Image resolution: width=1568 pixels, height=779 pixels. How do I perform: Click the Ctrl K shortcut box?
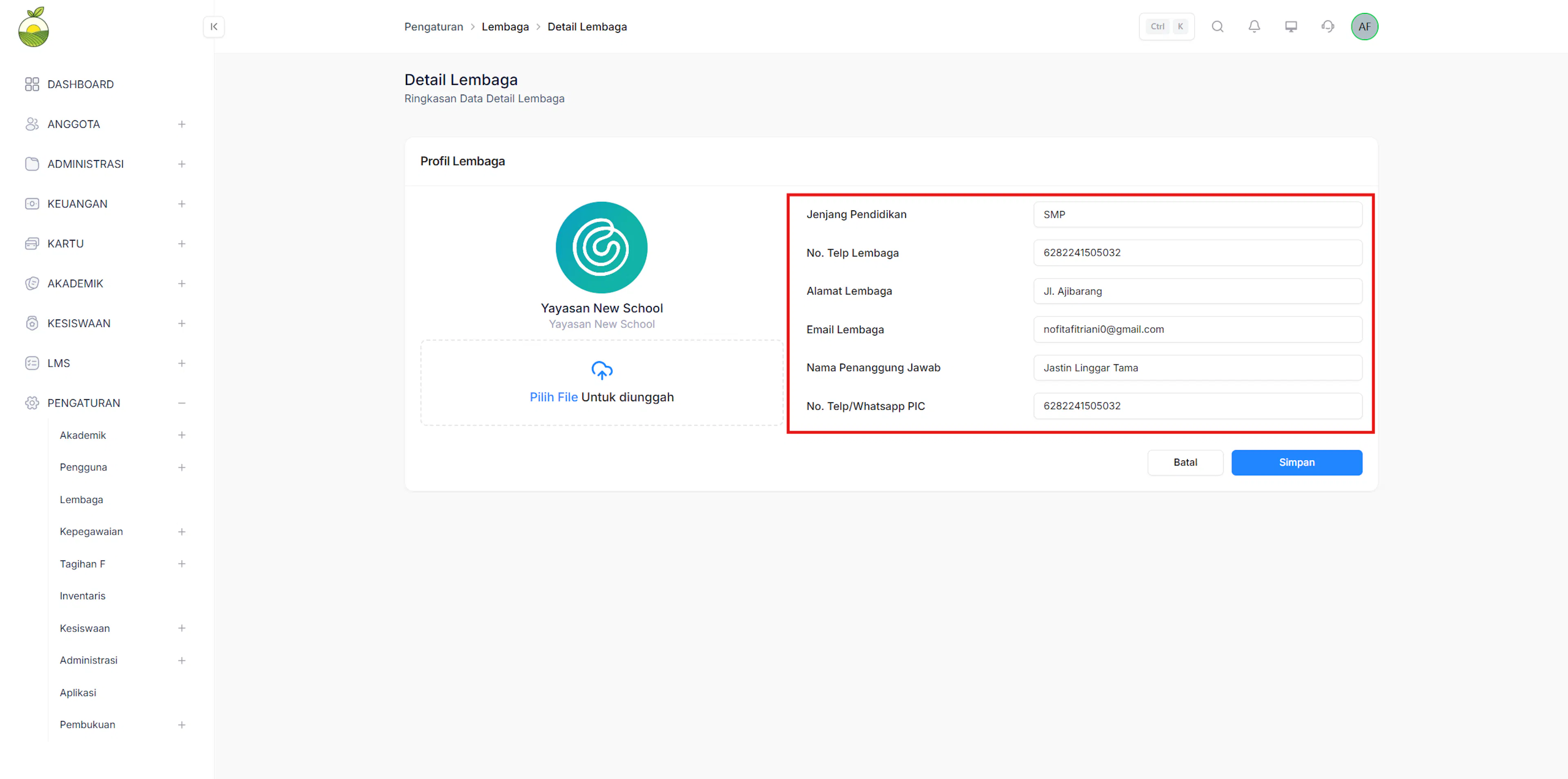tap(1167, 27)
